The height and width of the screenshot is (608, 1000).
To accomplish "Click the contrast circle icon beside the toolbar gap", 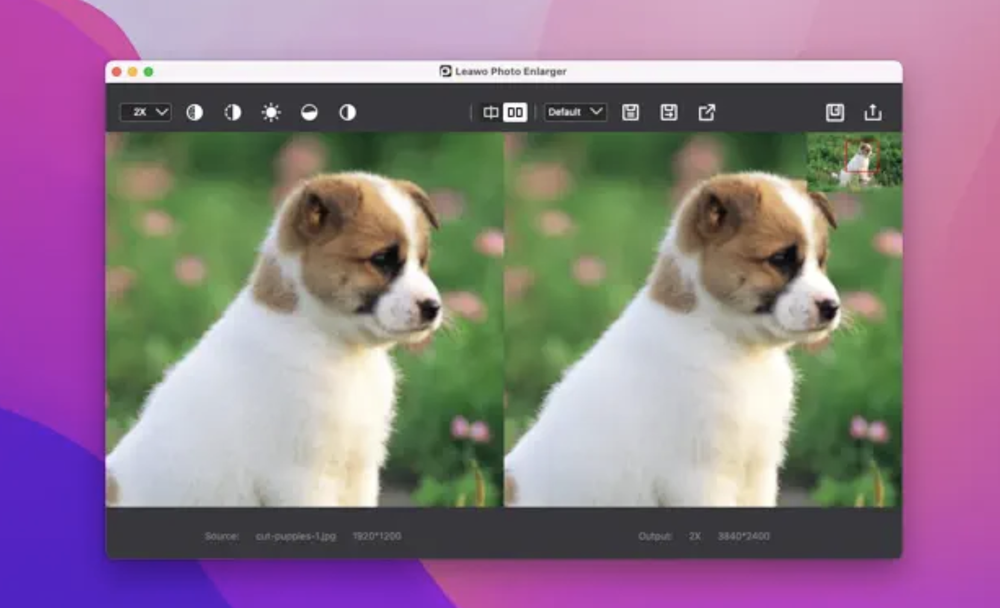I will point(348,113).
